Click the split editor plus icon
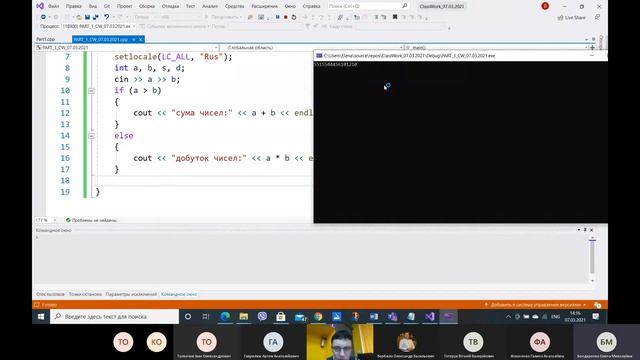This screenshot has height=360, width=640. click(593, 47)
